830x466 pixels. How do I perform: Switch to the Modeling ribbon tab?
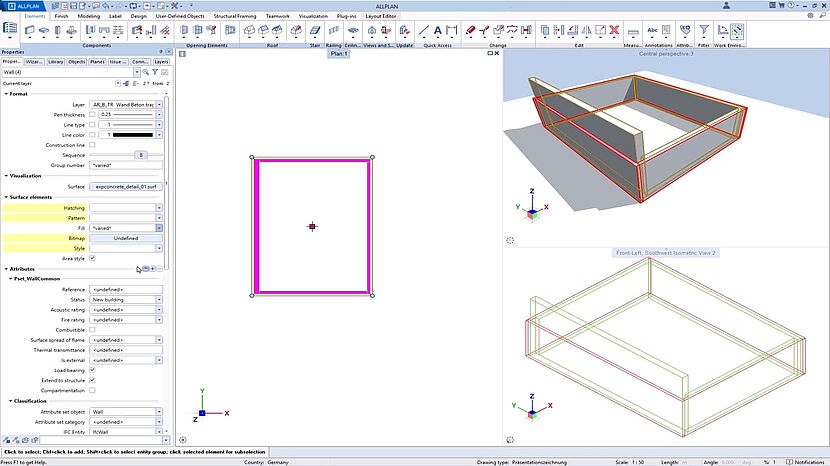coord(88,16)
